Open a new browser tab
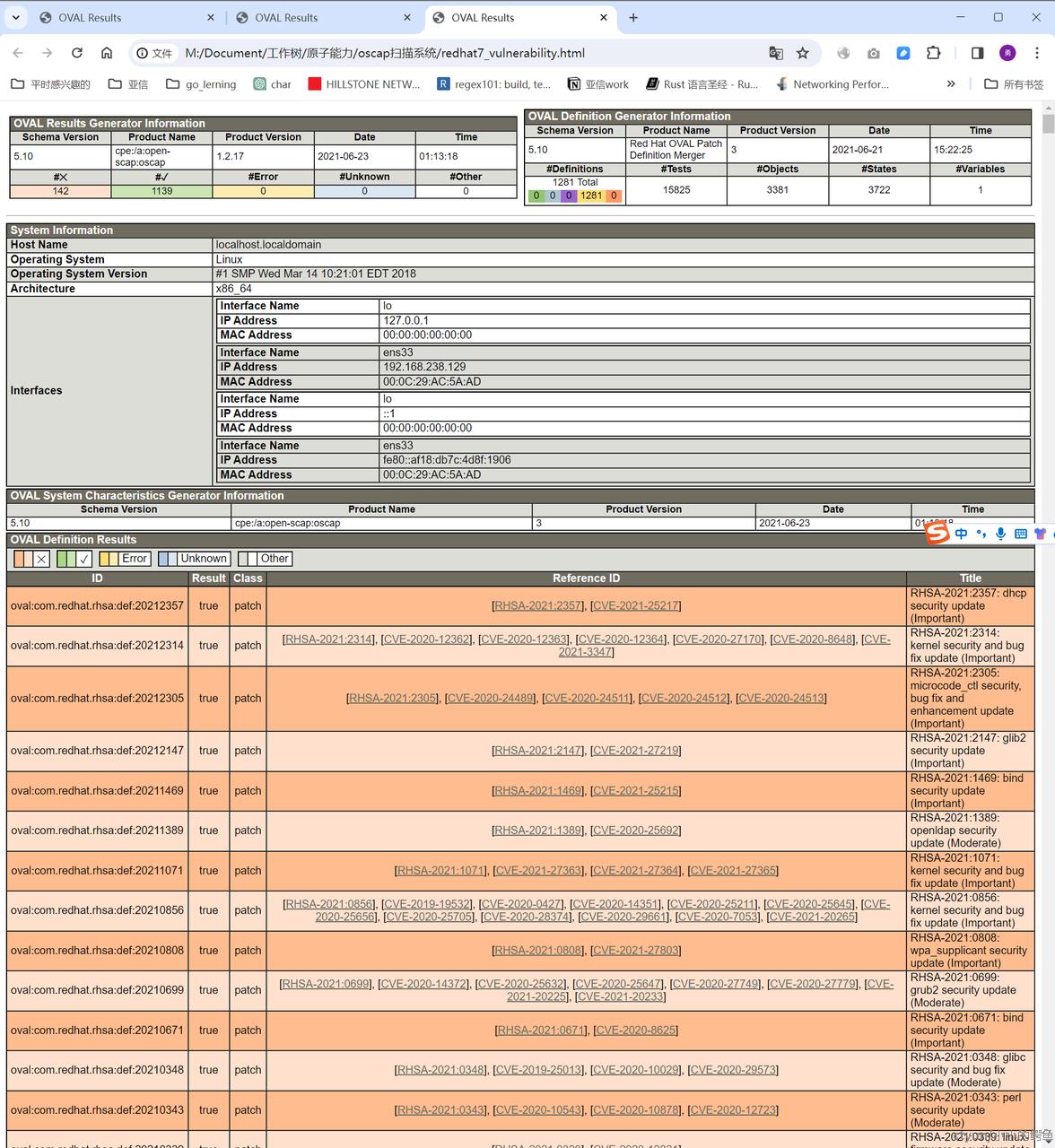Screen dimensions: 1055x1148 click(x=633, y=17)
